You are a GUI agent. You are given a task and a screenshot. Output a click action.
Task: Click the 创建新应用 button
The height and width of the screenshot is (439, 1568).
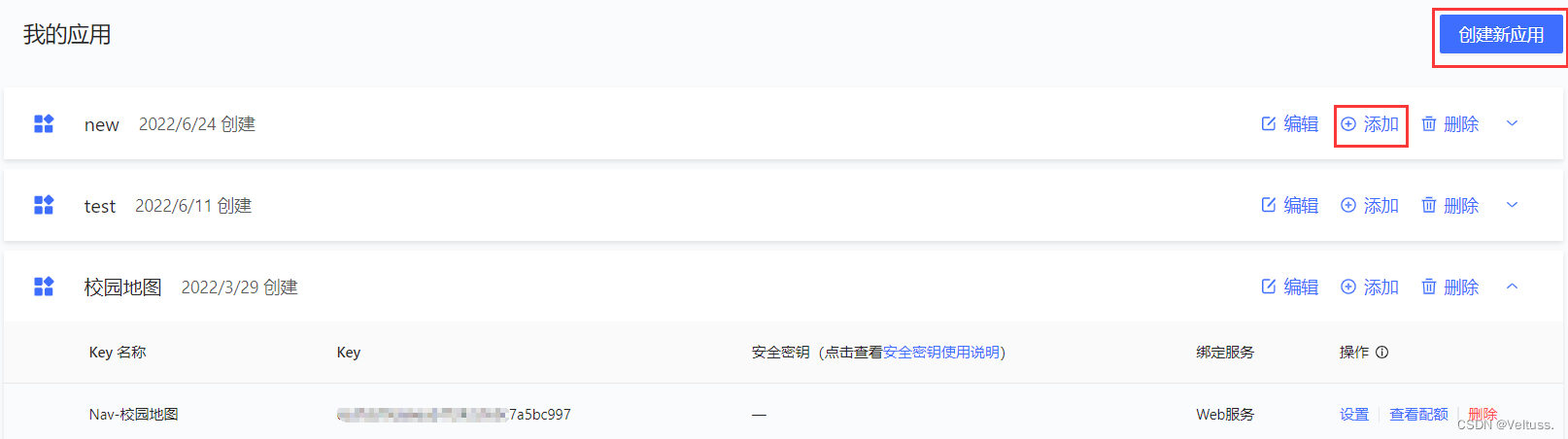click(x=1501, y=35)
